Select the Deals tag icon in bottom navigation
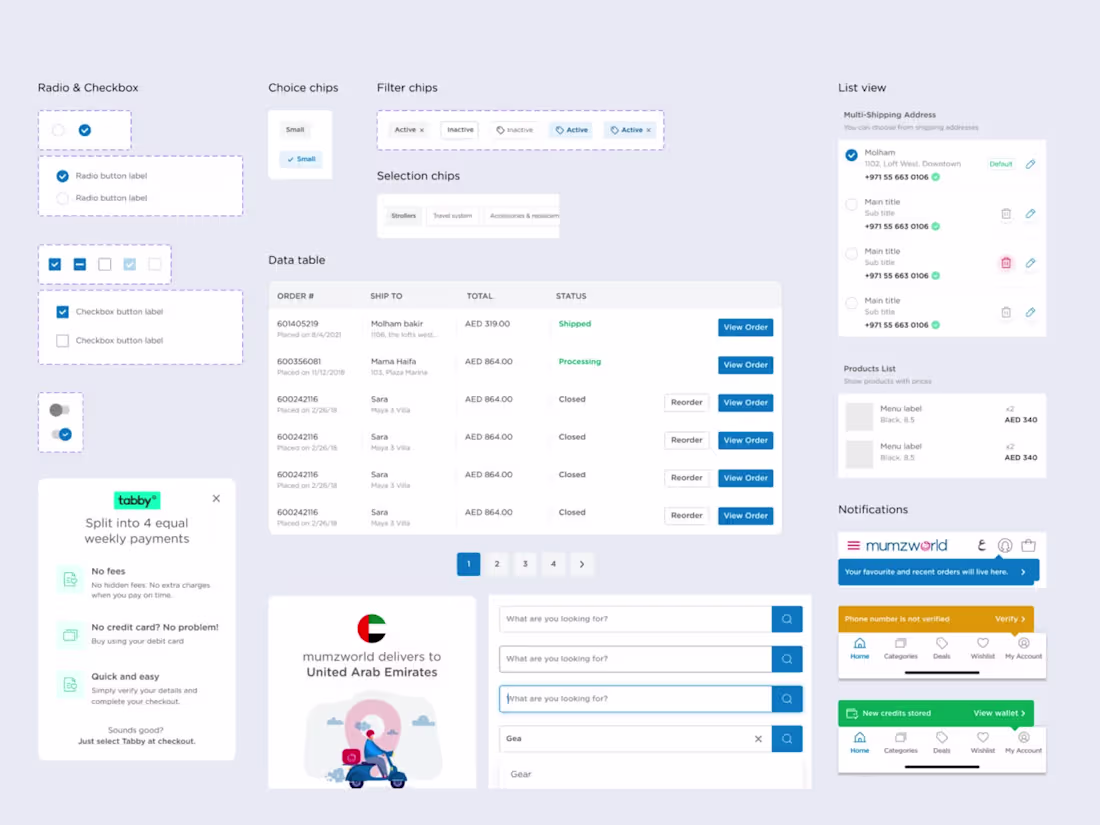Viewport: 1100px width, 825px height. [x=942, y=648]
